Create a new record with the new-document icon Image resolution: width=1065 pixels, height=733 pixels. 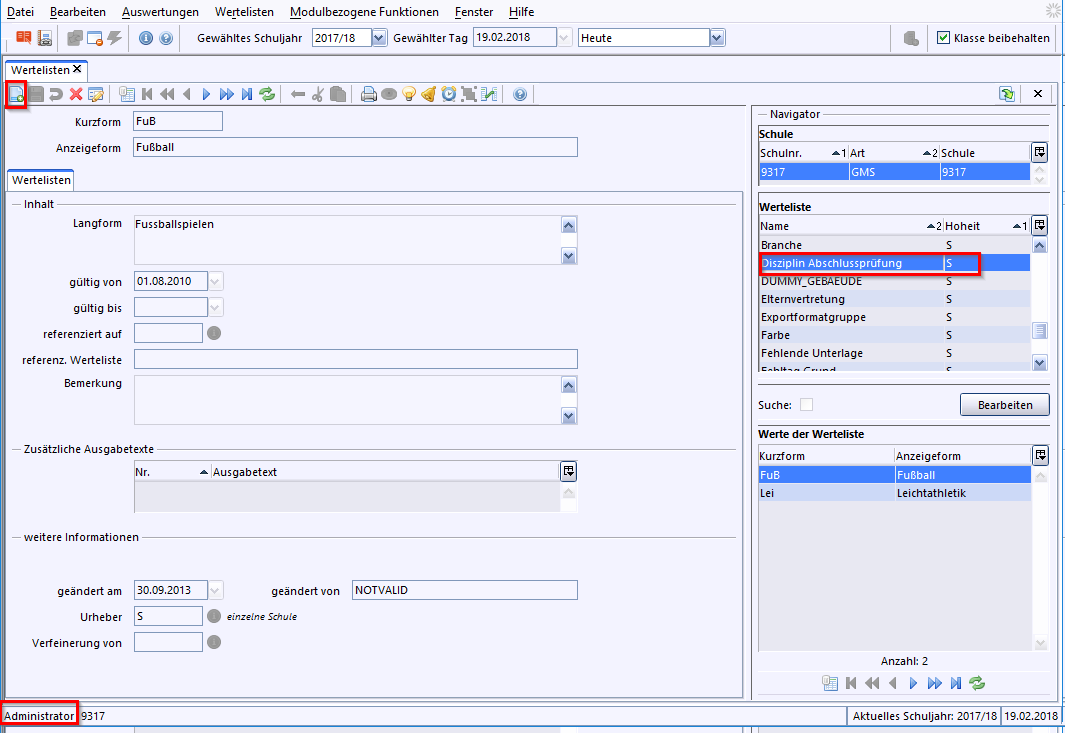(16, 94)
